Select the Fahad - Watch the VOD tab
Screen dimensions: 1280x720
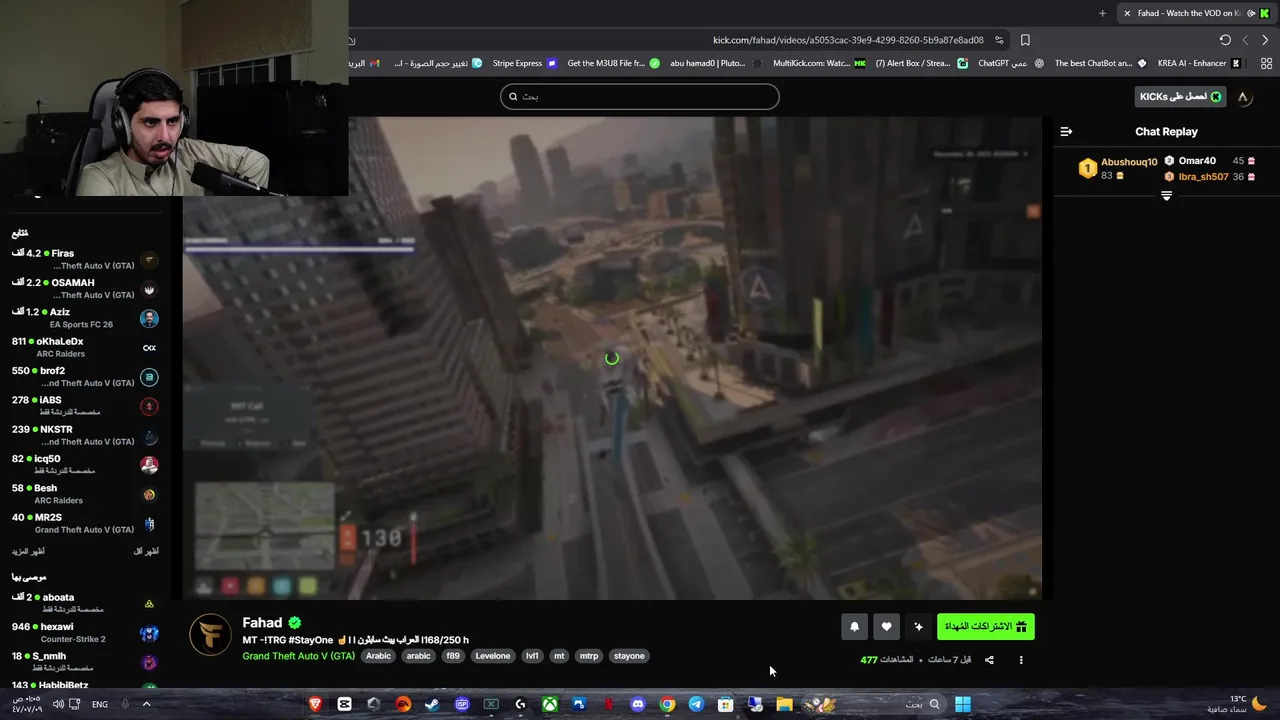(x=1195, y=13)
